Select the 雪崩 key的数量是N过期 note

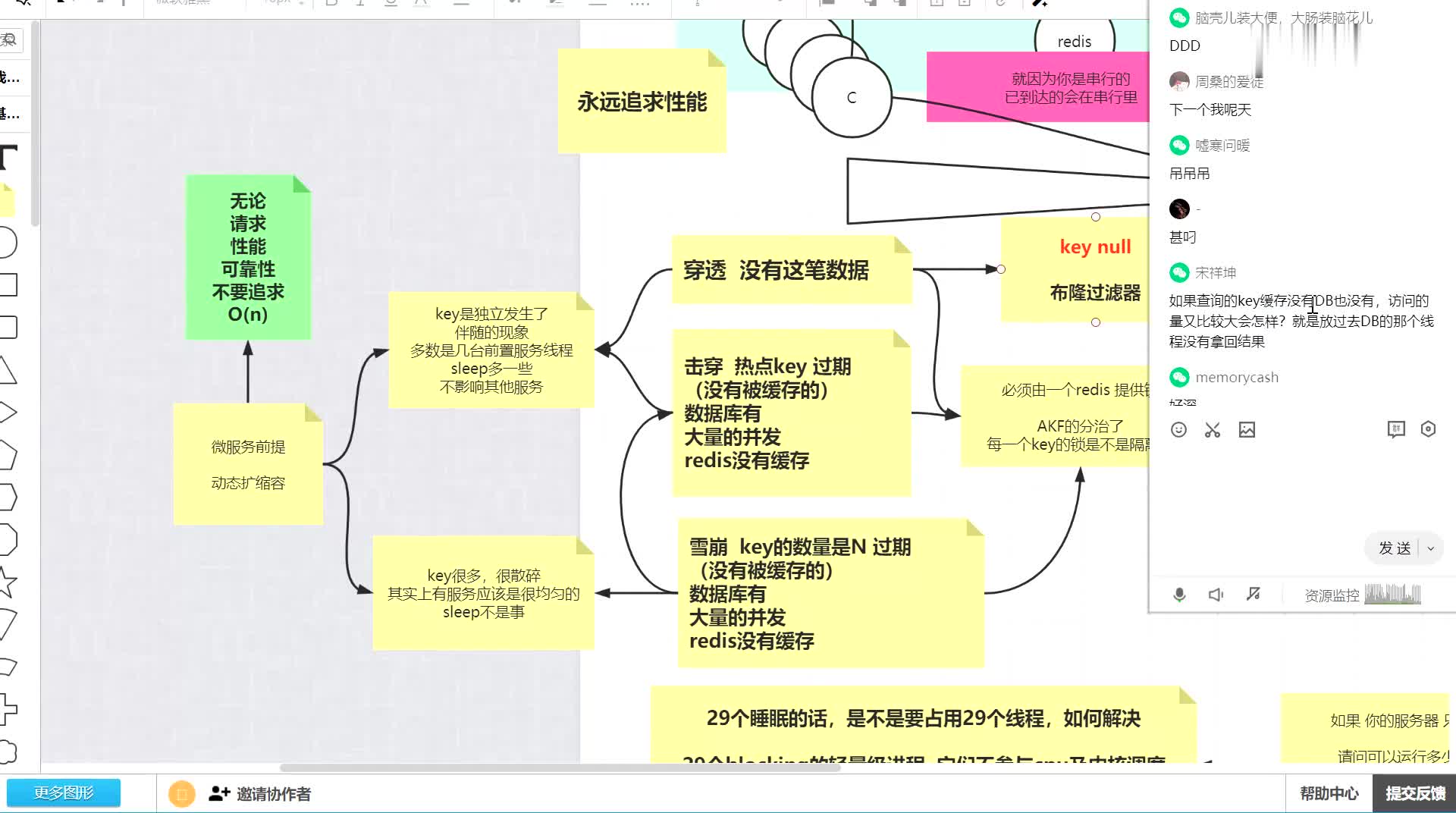coord(830,593)
